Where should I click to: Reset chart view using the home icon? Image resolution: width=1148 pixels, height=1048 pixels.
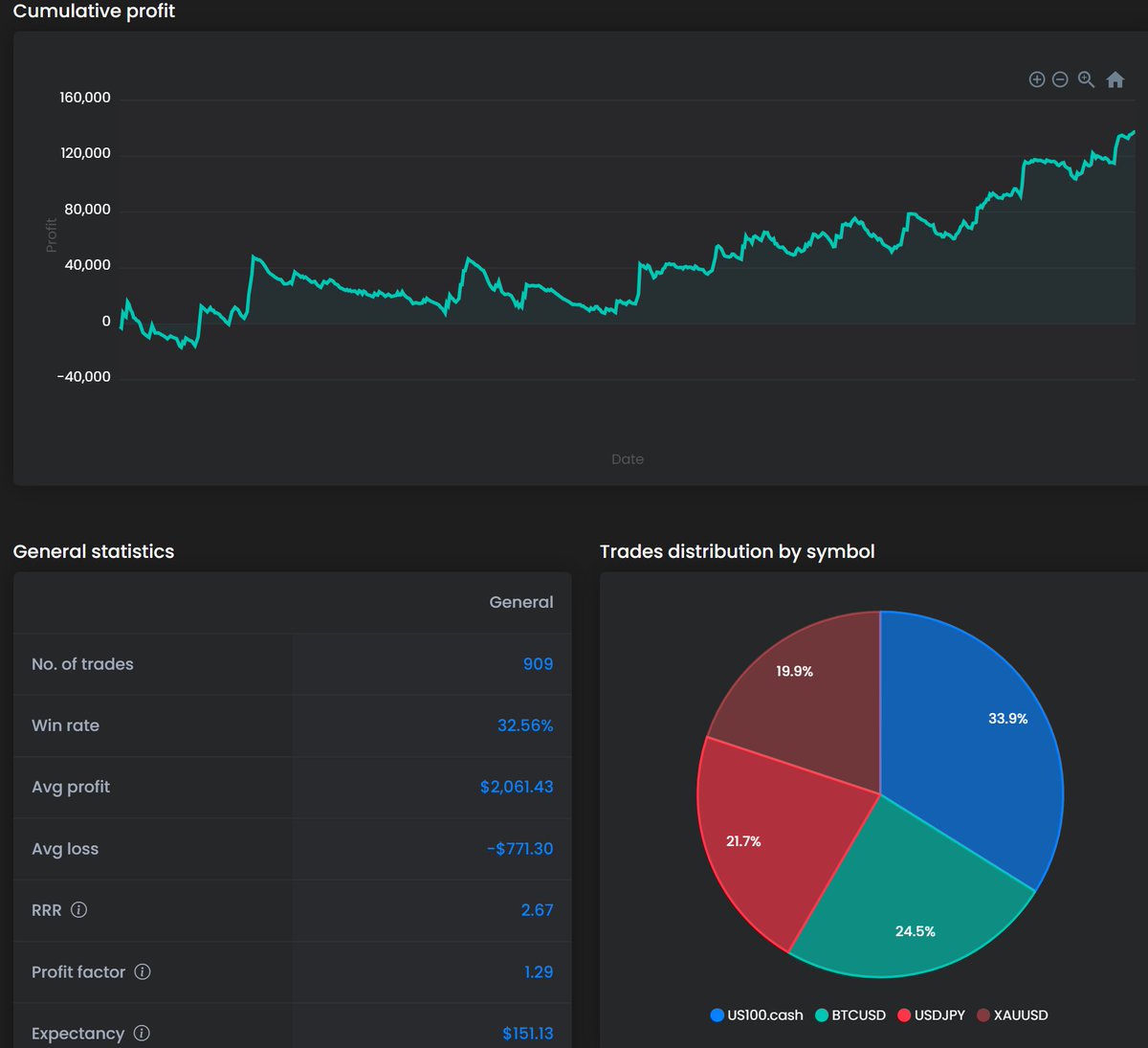pos(1115,79)
